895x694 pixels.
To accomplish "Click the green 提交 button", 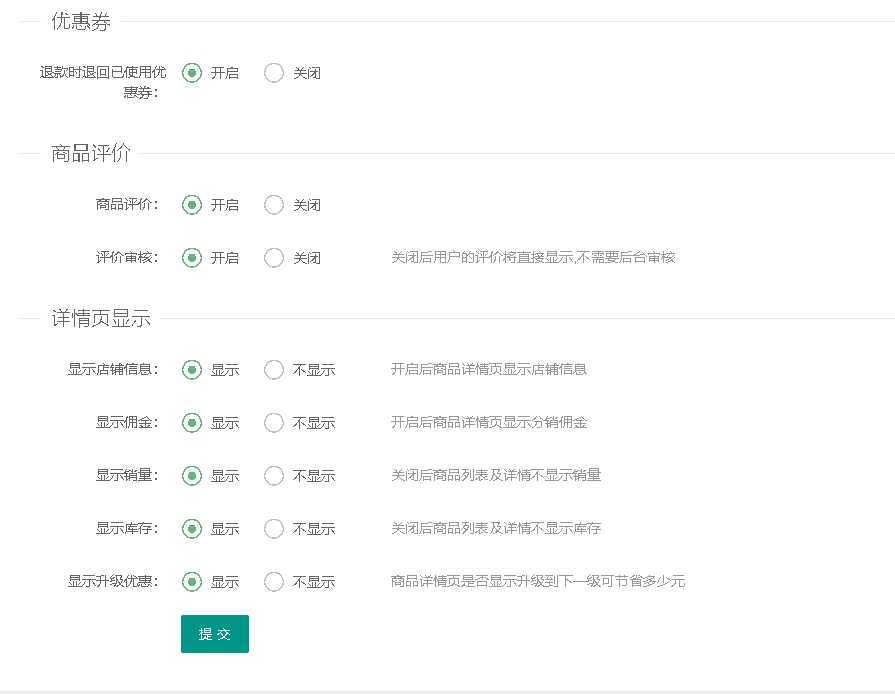I will click(215, 634).
